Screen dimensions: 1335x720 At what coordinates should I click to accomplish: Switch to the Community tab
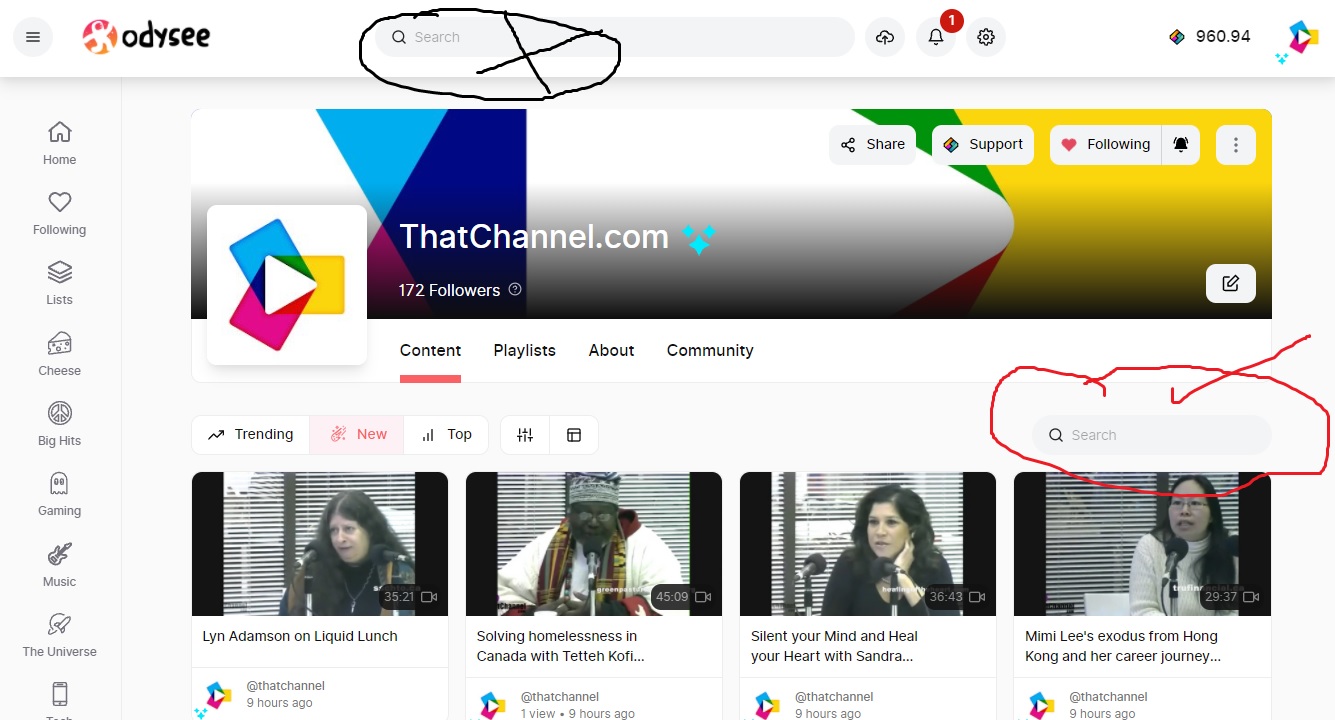(710, 351)
